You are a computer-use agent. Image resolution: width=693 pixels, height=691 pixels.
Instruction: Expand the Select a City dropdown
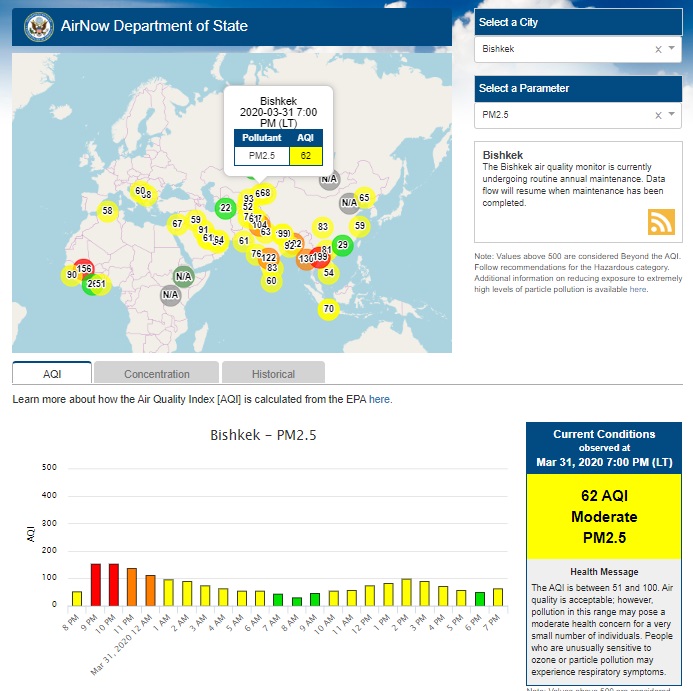click(673, 49)
